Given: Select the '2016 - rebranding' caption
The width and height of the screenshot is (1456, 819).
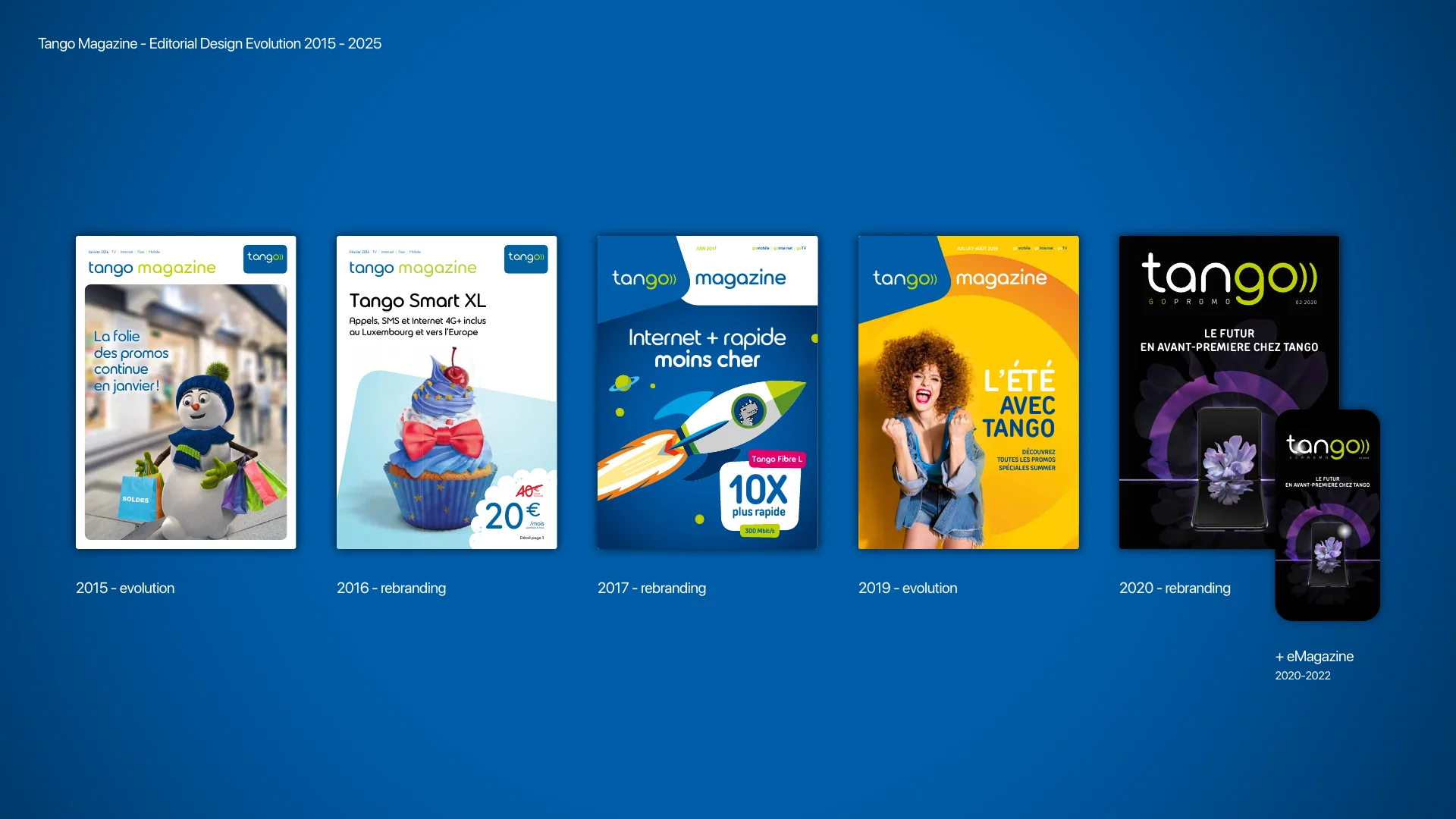Looking at the screenshot, I should pos(391,588).
